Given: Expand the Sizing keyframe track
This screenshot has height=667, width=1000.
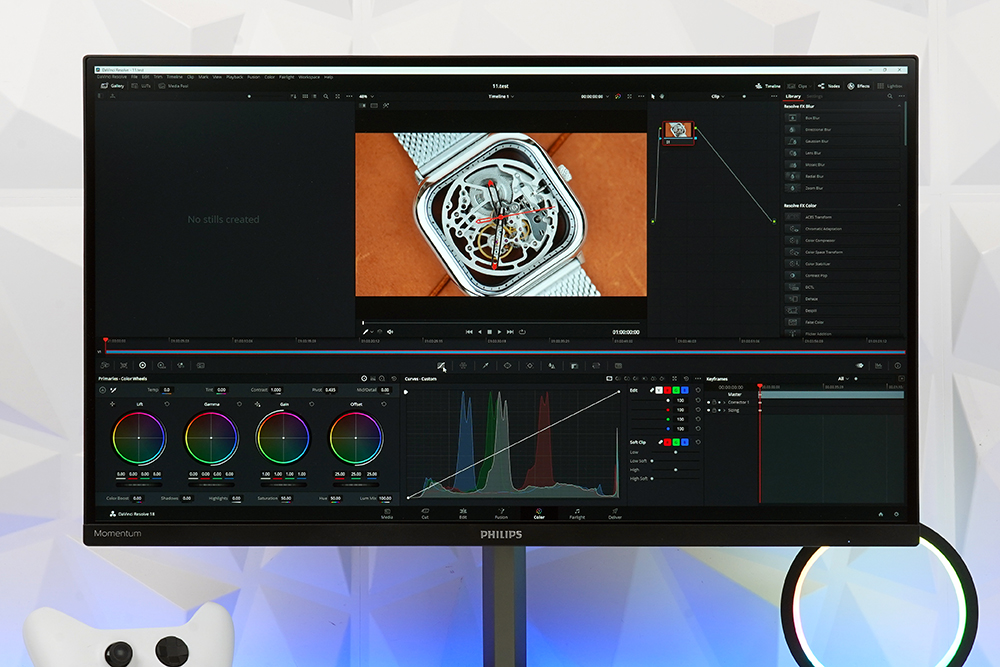Looking at the screenshot, I should [x=724, y=410].
